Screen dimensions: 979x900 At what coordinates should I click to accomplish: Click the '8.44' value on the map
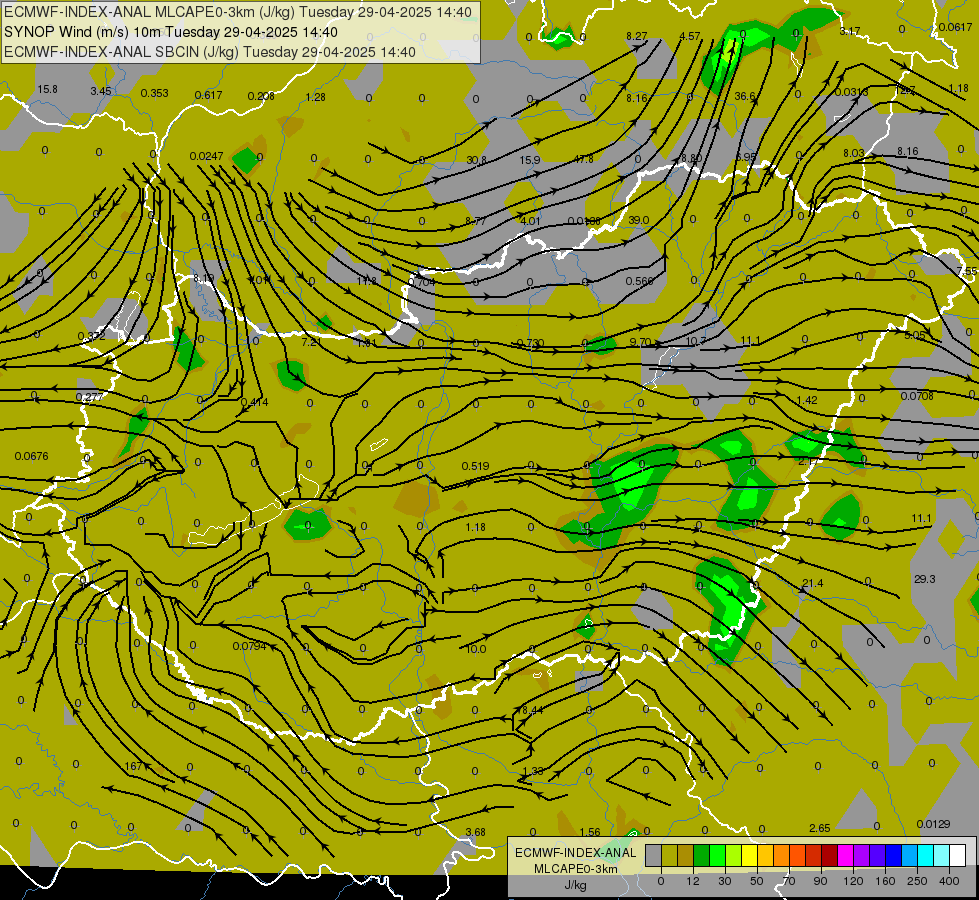point(531,710)
